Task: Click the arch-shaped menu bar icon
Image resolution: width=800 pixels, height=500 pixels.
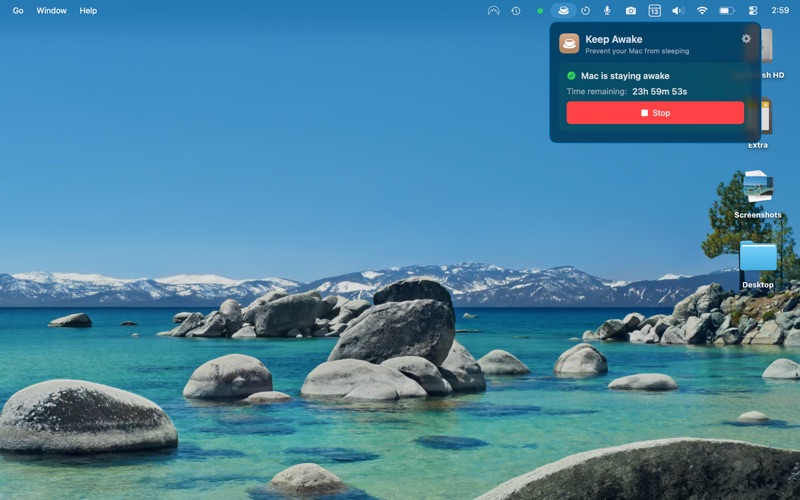Action: (x=493, y=11)
